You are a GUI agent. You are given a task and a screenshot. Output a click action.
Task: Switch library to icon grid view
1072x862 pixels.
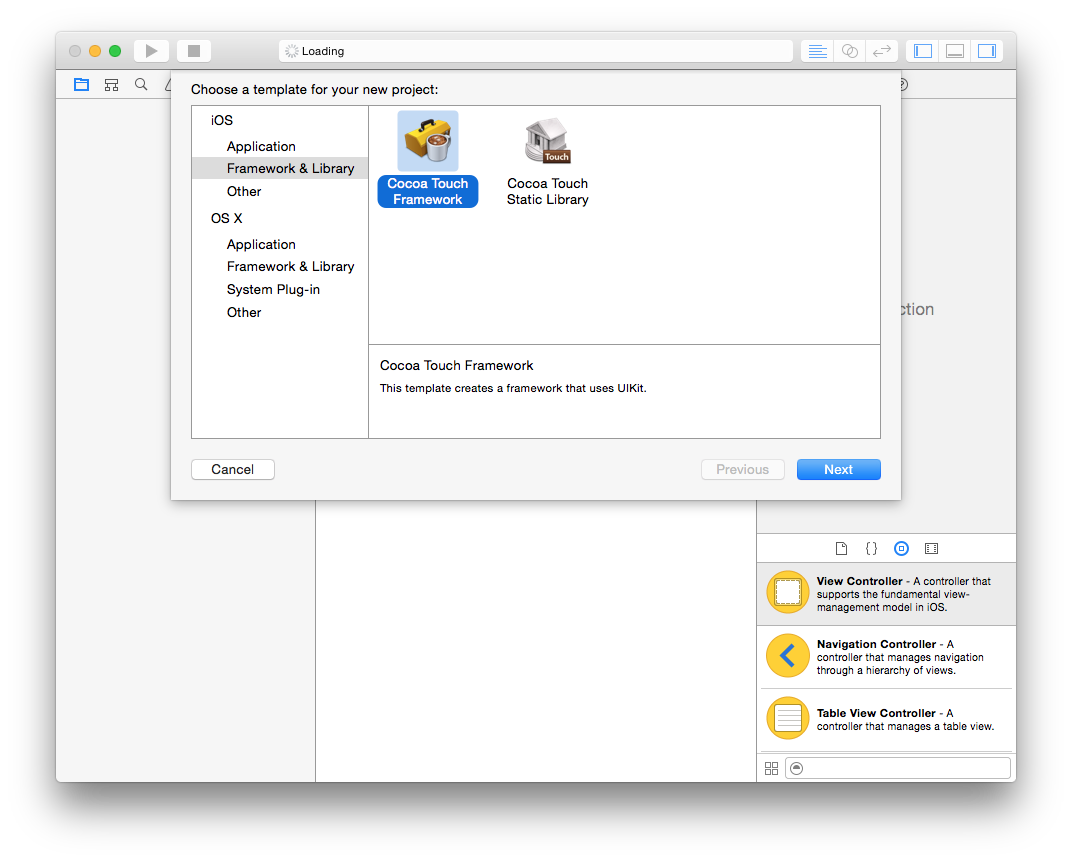pos(771,768)
